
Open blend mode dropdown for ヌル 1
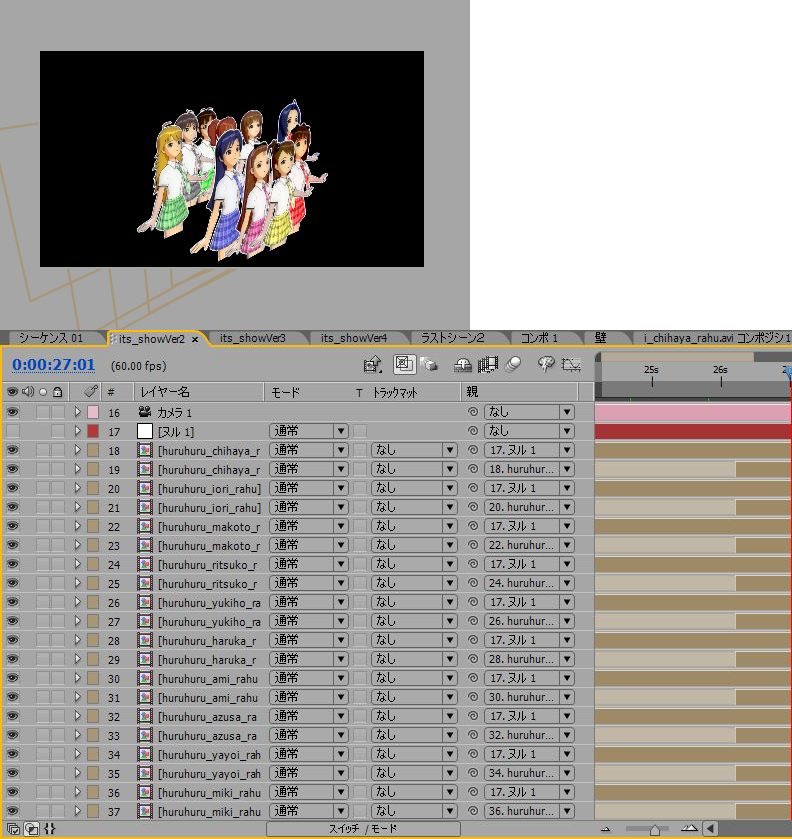click(309, 431)
